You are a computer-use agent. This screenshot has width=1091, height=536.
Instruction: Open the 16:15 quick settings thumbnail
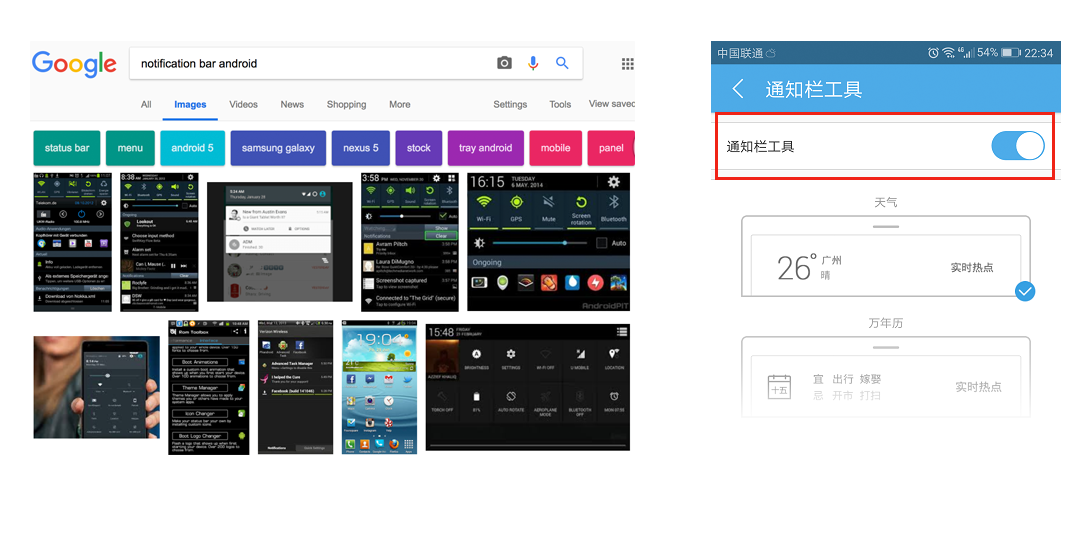pos(548,242)
